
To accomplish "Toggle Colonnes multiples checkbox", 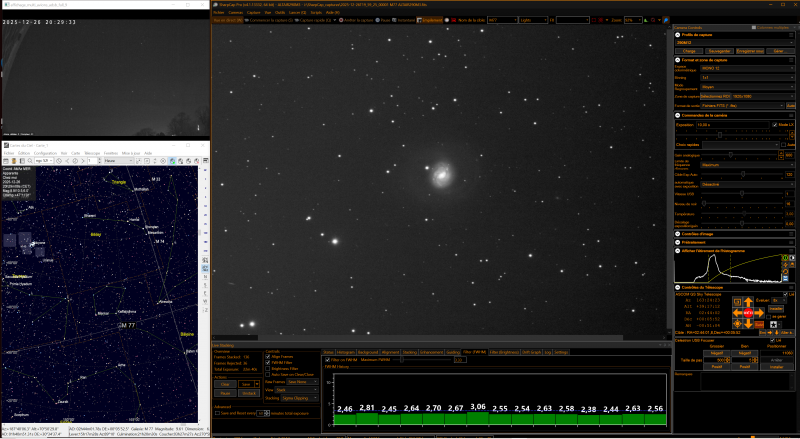I will click(754, 28).
